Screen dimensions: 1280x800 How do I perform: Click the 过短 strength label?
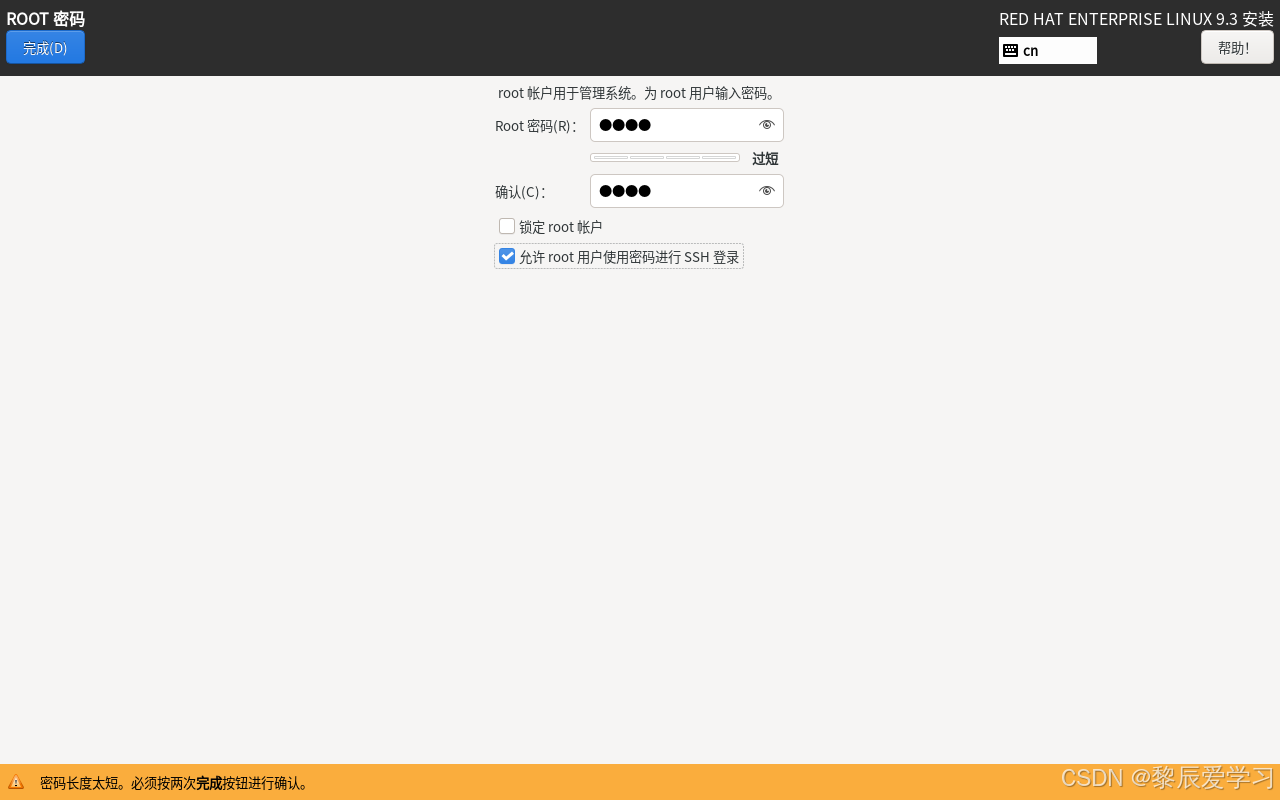click(x=765, y=158)
